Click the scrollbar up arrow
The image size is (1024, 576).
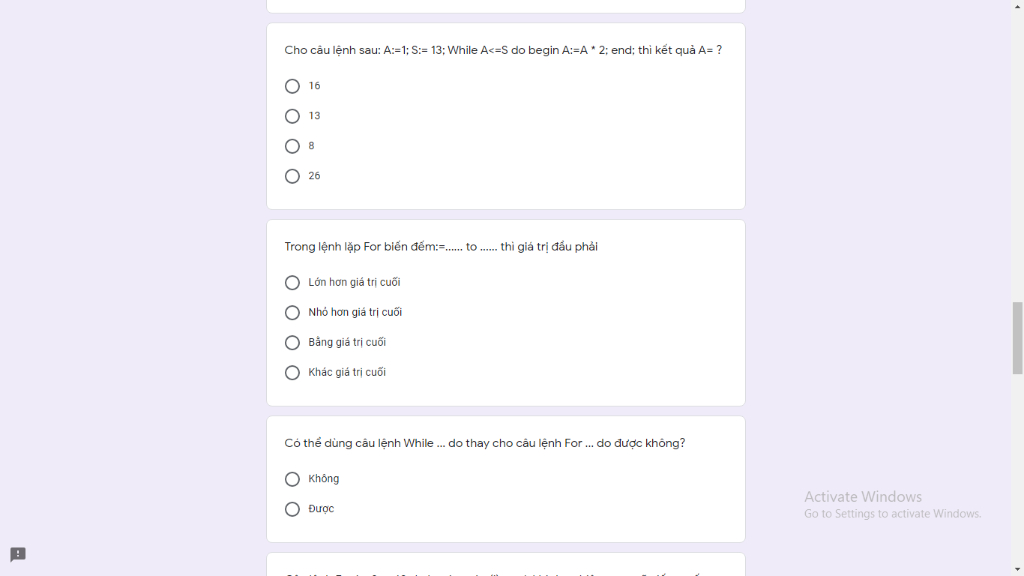(1017, 5)
